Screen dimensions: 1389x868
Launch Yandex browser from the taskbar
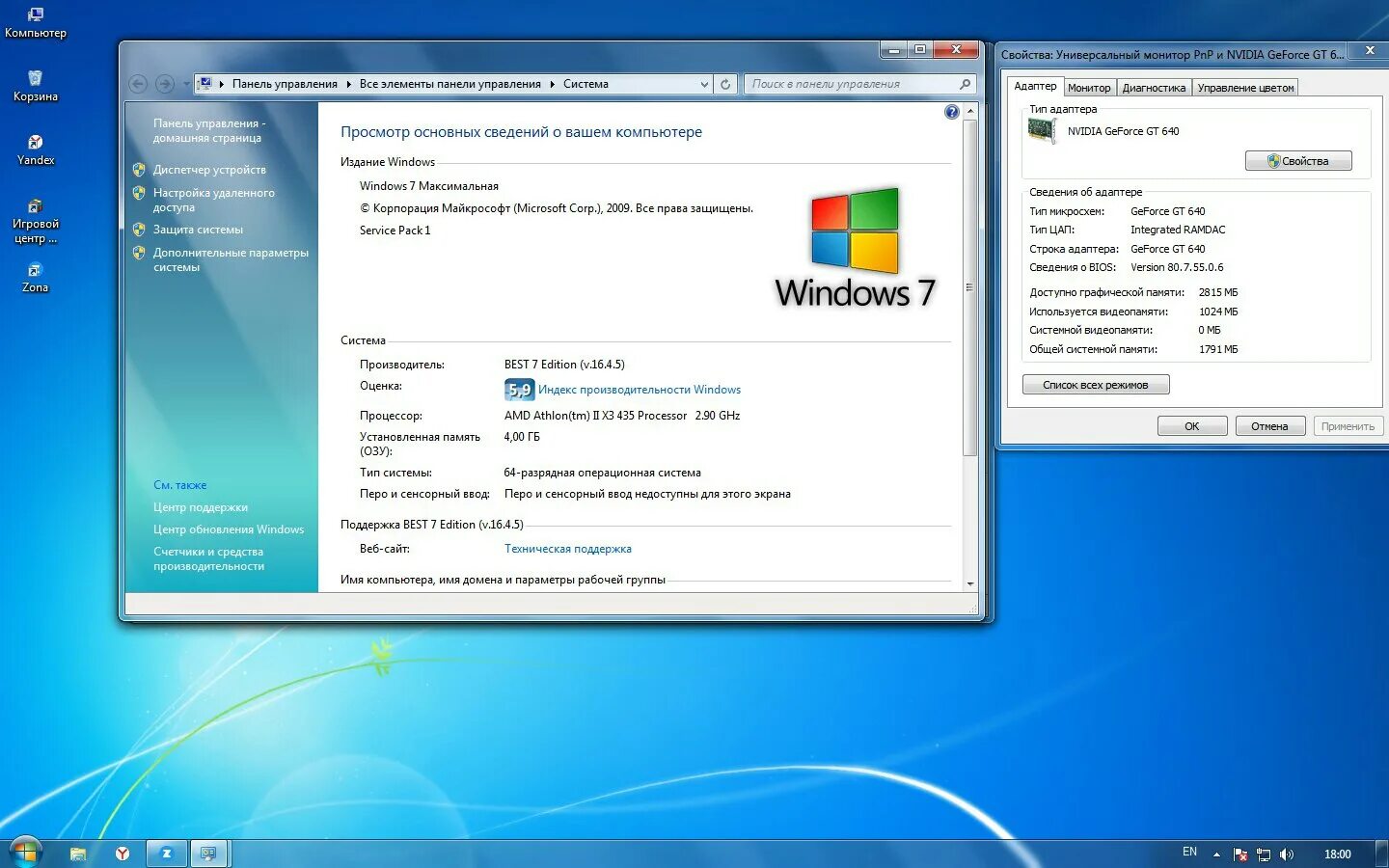[123, 854]
